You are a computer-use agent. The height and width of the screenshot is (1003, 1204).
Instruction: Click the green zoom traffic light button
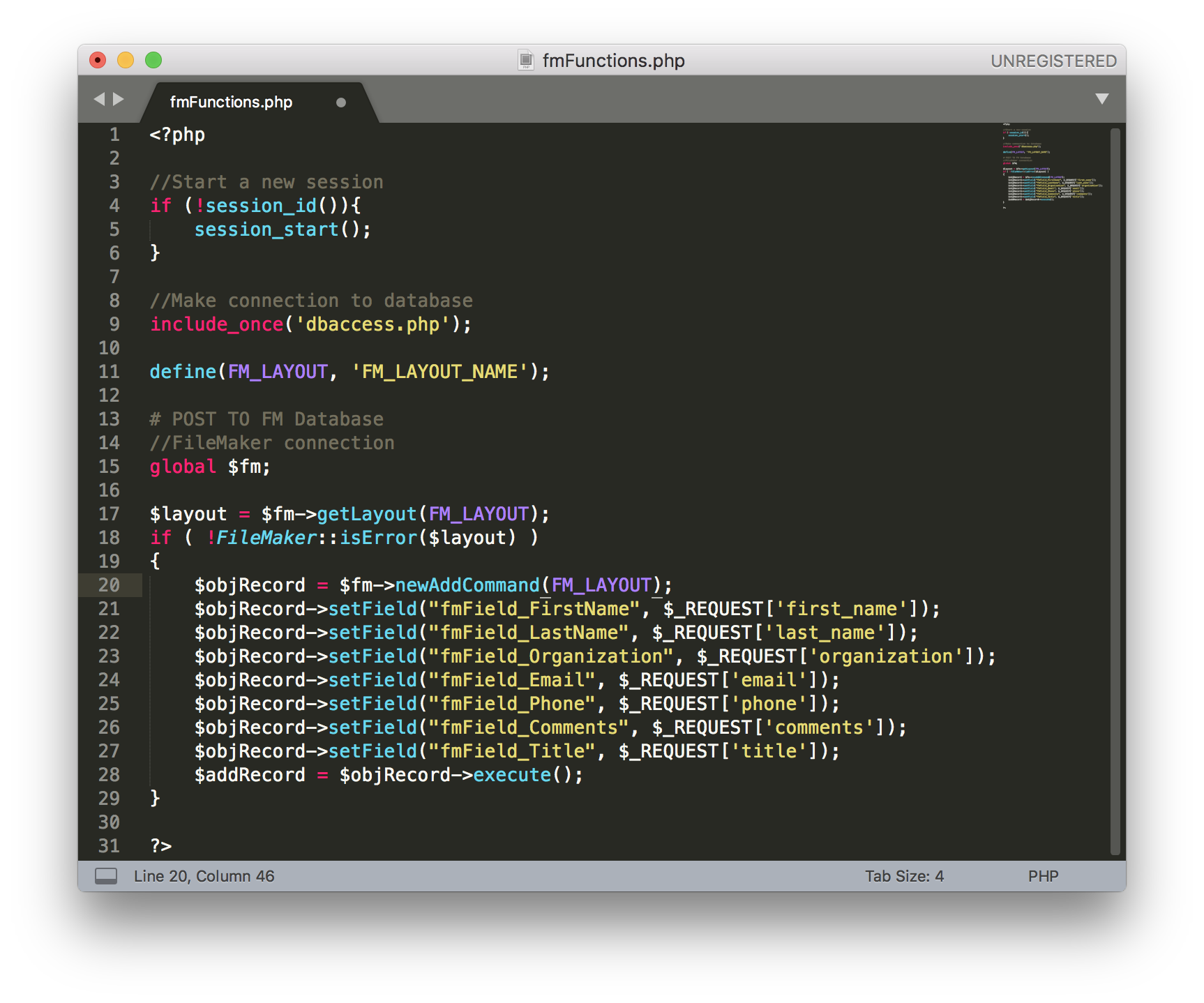point(153,61)
